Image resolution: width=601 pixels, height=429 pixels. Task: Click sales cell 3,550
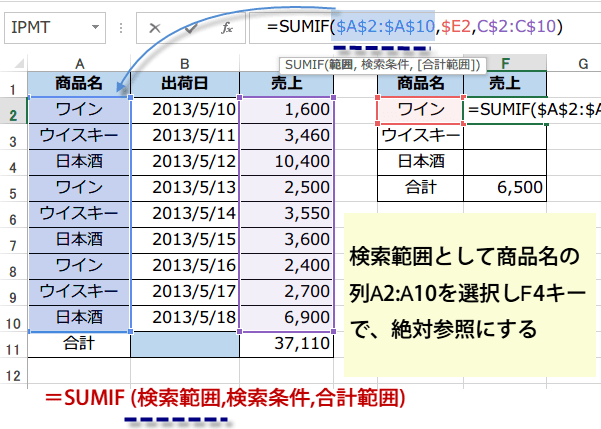[x=286, y=214]
